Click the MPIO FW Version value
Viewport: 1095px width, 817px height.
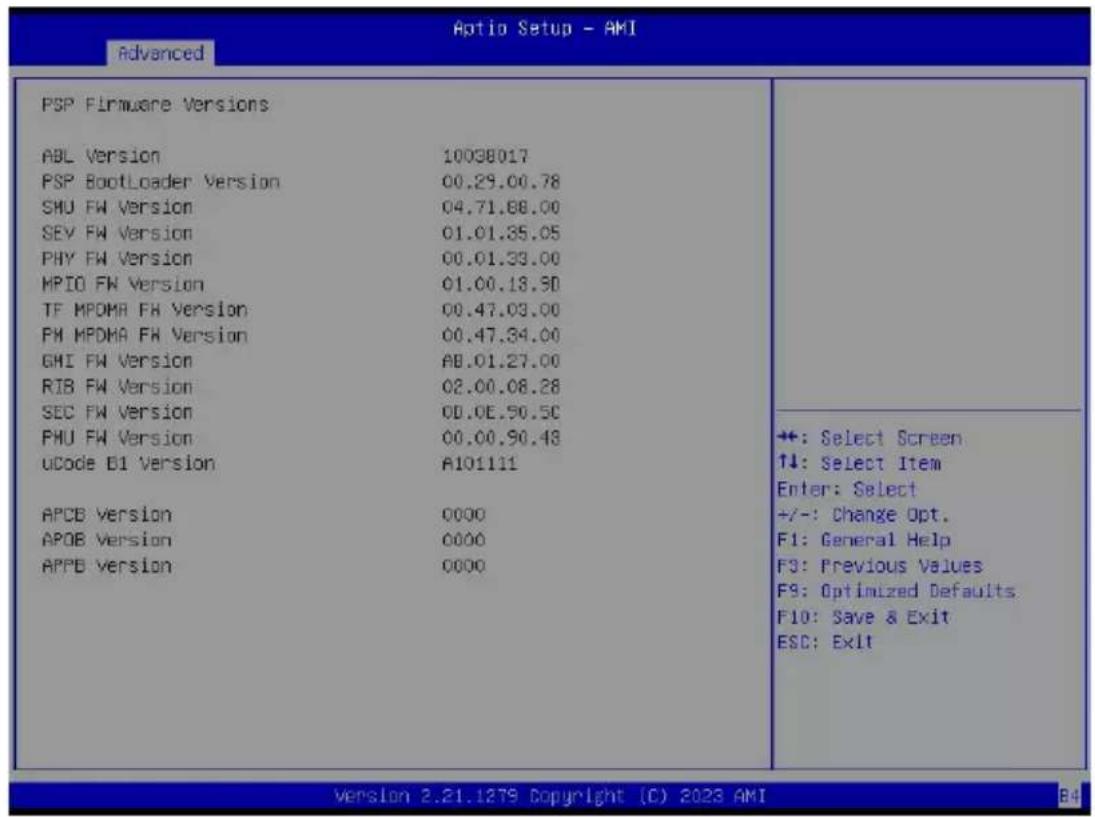(x=501, y=284)
